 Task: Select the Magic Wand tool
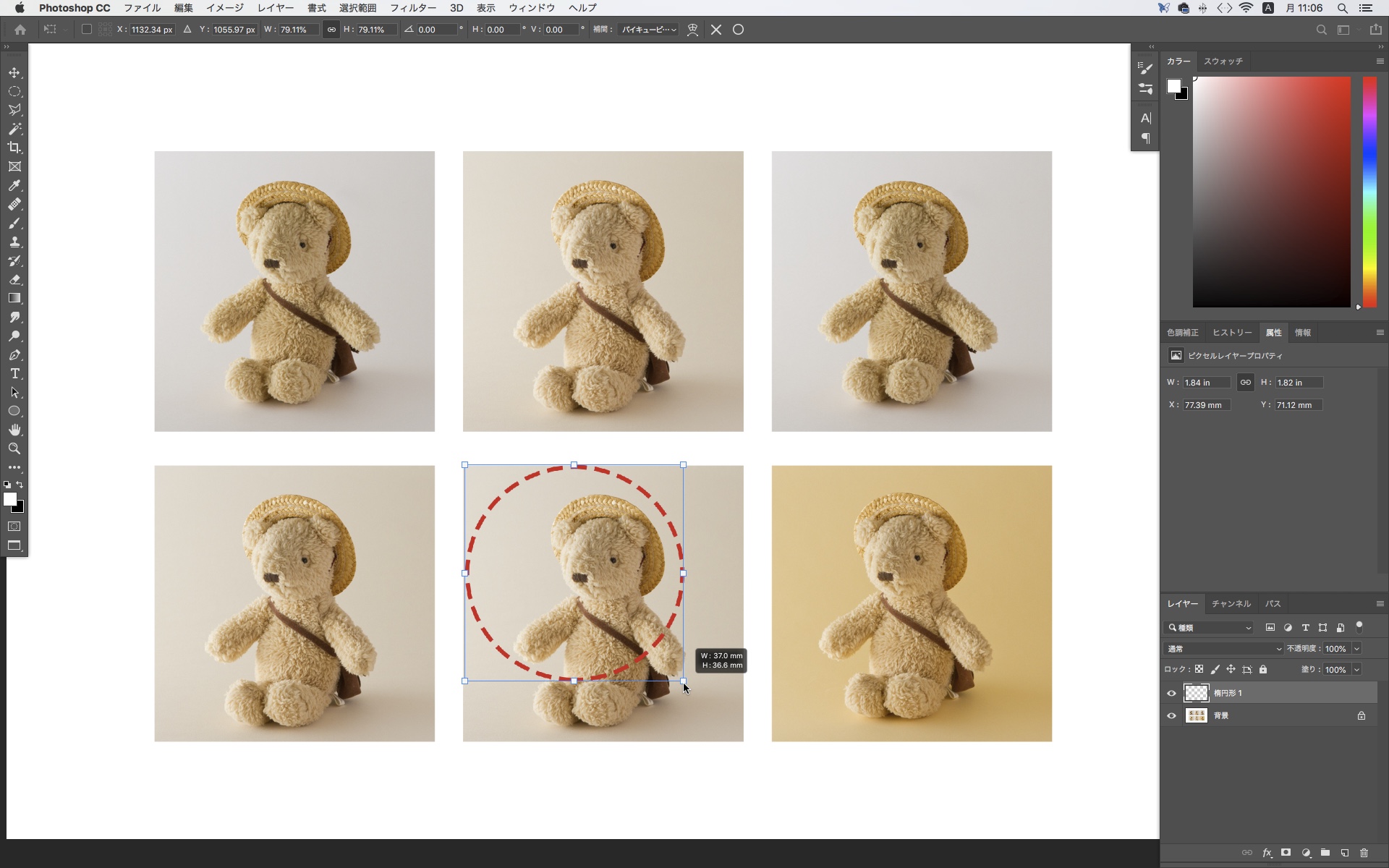[14, 129]
